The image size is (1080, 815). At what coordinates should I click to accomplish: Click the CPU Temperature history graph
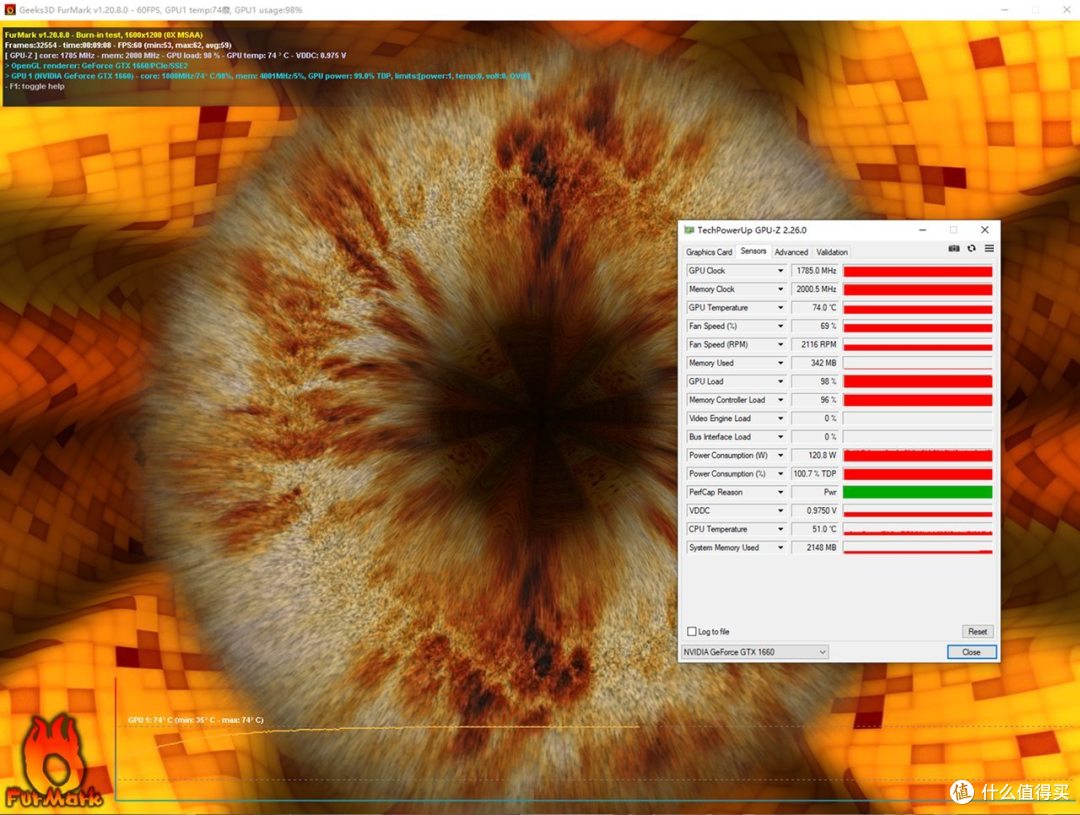(917, 529)
